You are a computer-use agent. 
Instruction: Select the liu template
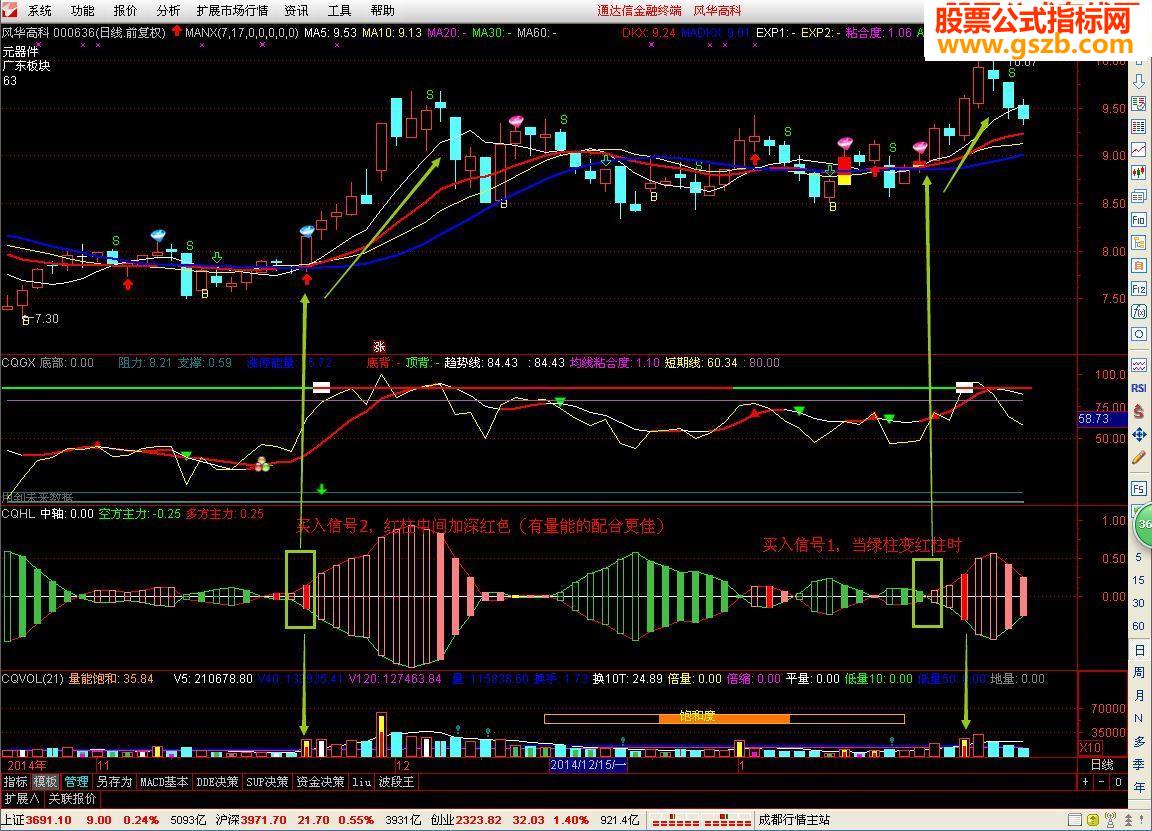pyautogui.click(x=361, y=782)
